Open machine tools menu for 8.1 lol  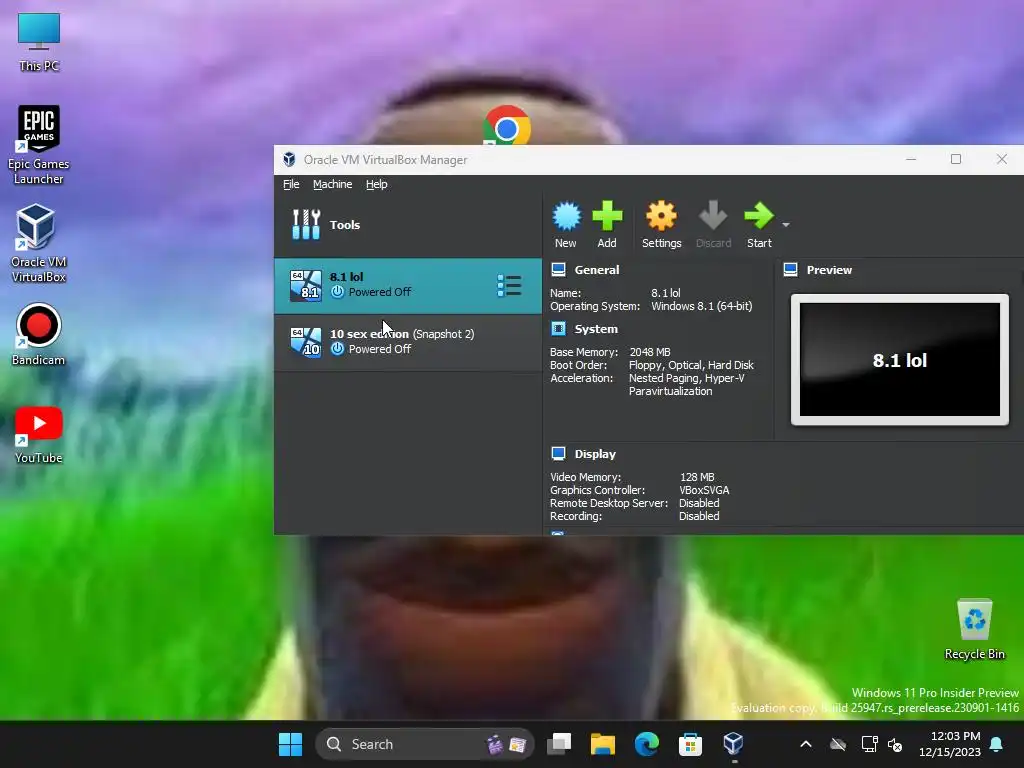[509, 285]
